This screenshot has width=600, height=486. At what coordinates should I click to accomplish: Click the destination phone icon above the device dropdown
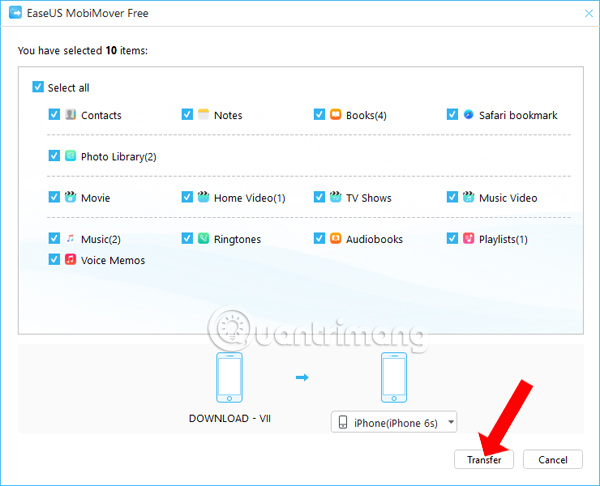coord(394,377)
